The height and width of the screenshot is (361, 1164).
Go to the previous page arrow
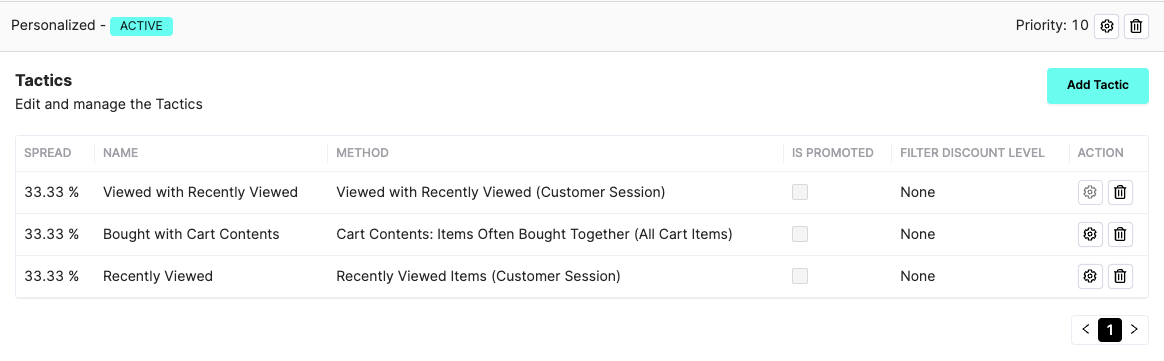pyautogui.click(x=1085, y=330)
